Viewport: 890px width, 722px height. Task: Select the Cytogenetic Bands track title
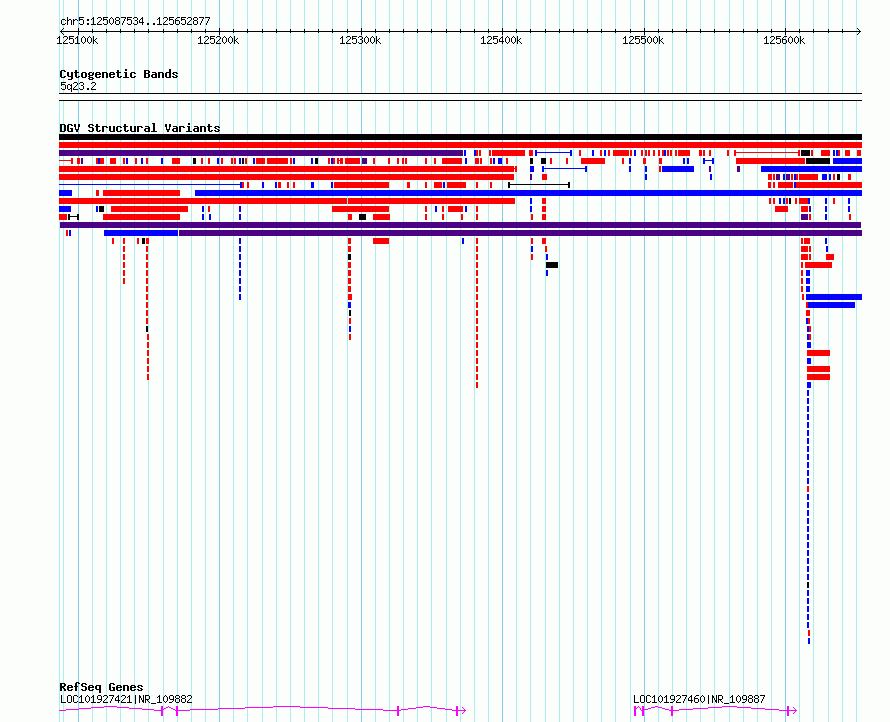(119, 74)
